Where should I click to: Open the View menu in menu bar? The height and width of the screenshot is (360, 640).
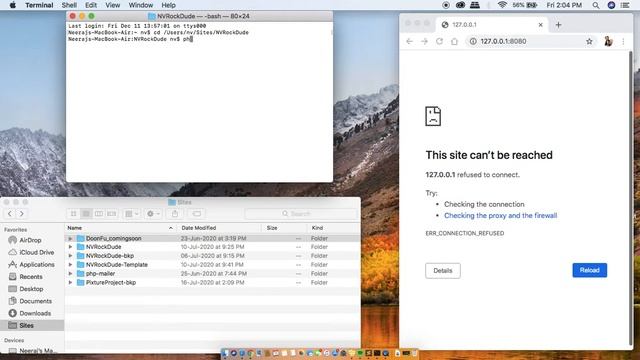pyautogui.click(x=112, y=5)
